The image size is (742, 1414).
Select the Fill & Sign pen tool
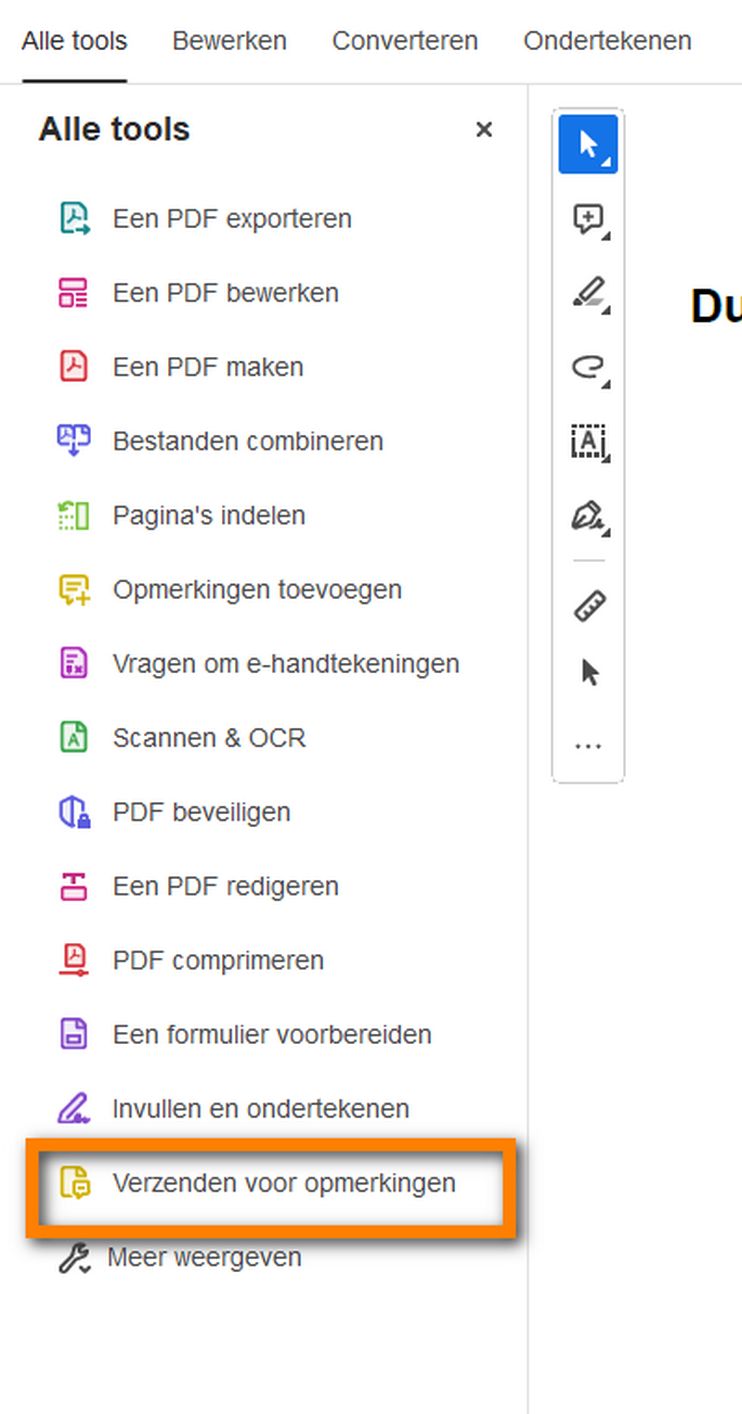pos(588,517)
